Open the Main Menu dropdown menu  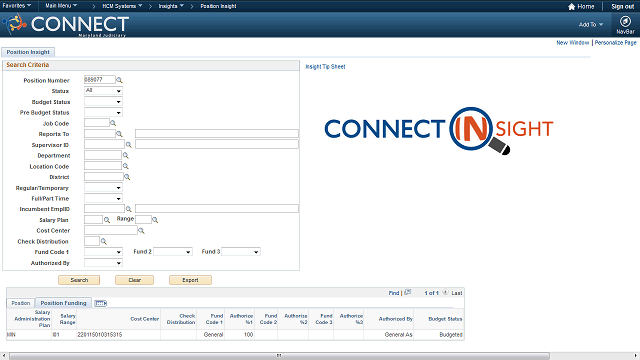pos(61,6)
